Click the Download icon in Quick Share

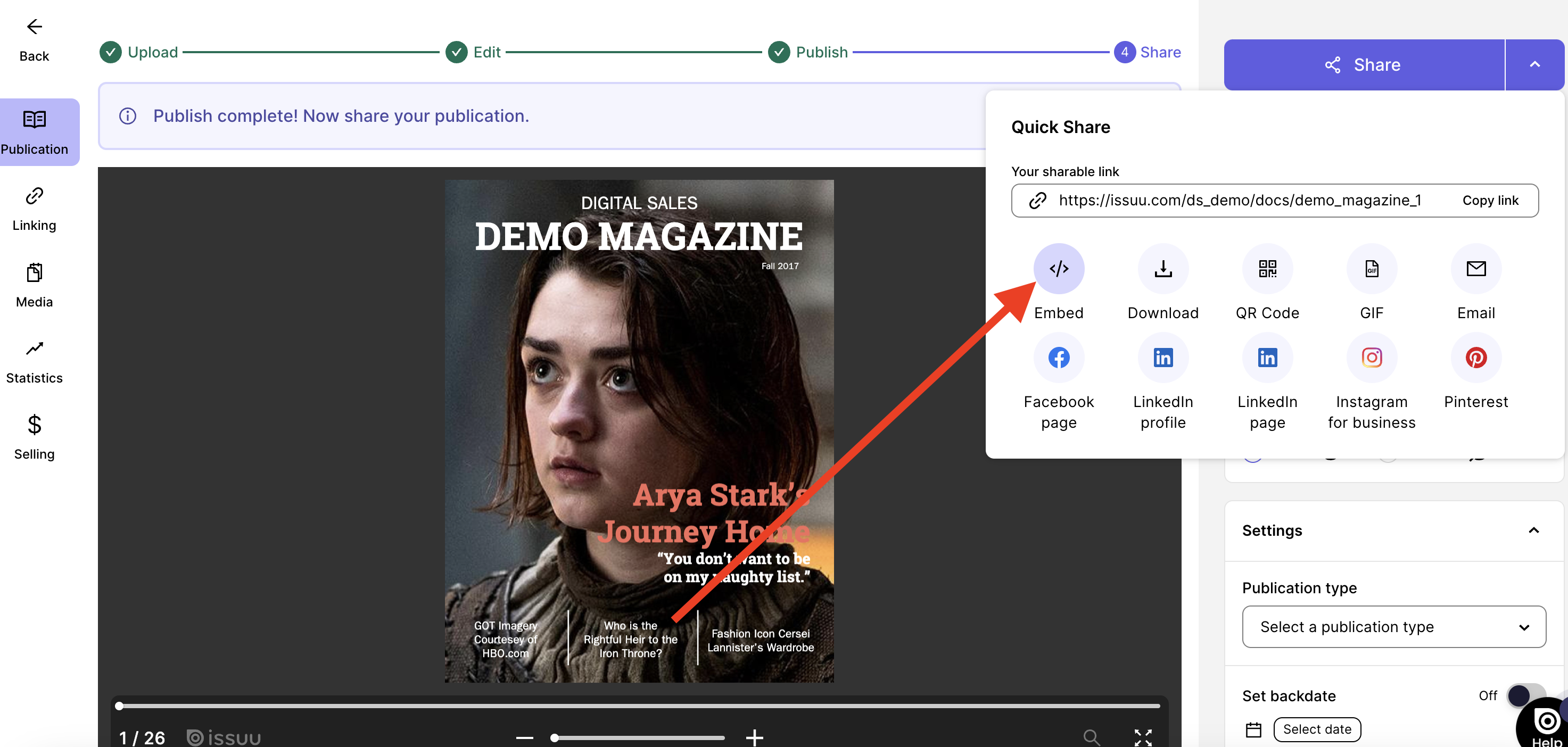tap(1162, 268)
